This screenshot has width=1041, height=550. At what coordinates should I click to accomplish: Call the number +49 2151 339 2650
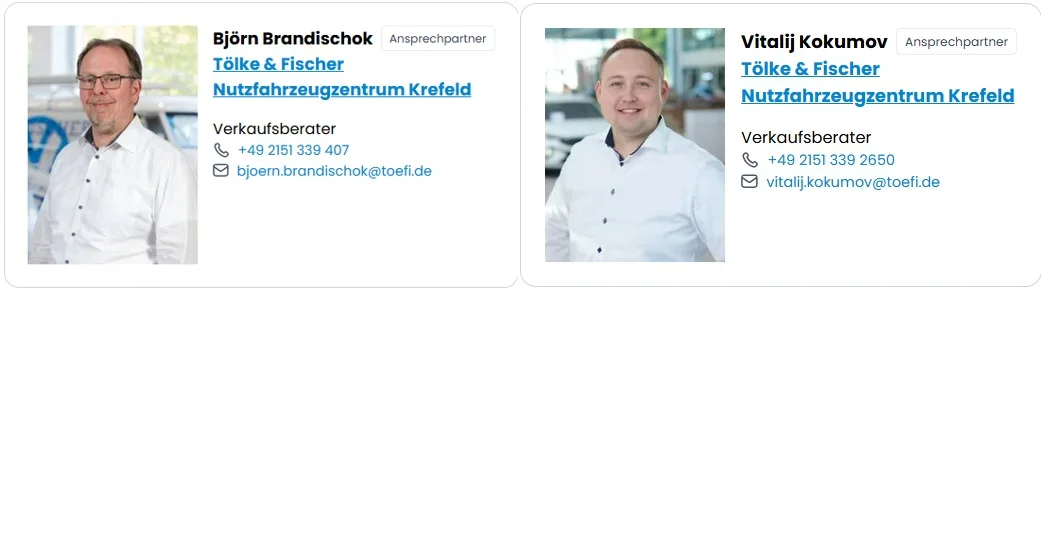[831, 160]
